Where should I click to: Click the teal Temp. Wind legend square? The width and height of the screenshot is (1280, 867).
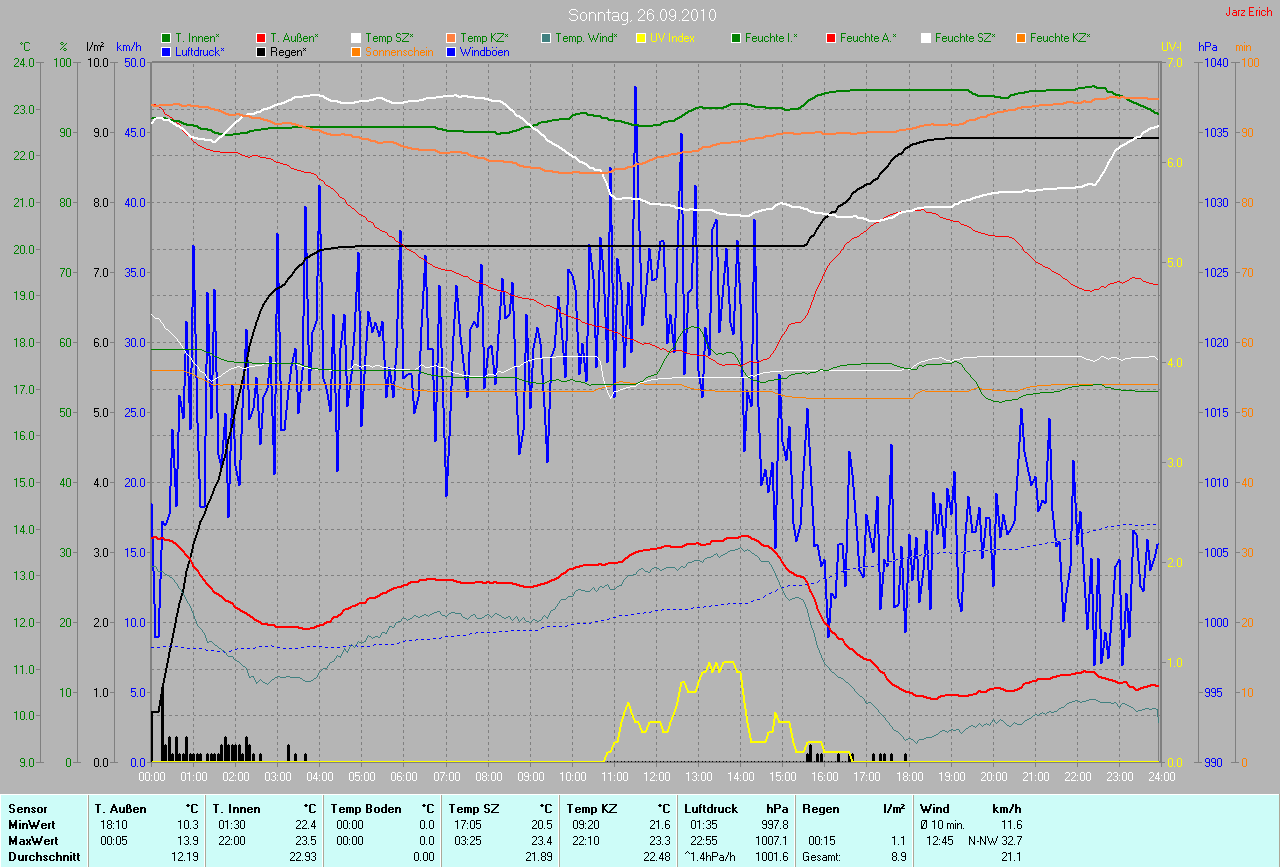click(546, 38)
